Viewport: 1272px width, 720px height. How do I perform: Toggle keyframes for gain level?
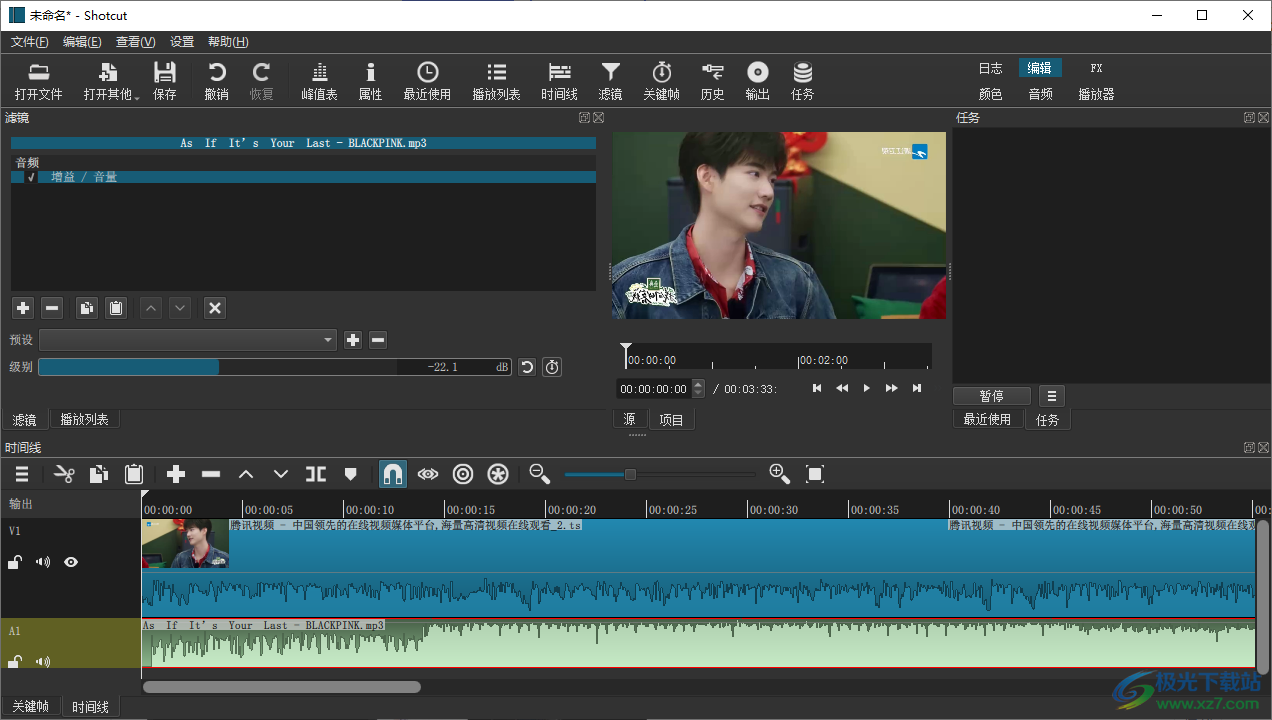point(552,367)
